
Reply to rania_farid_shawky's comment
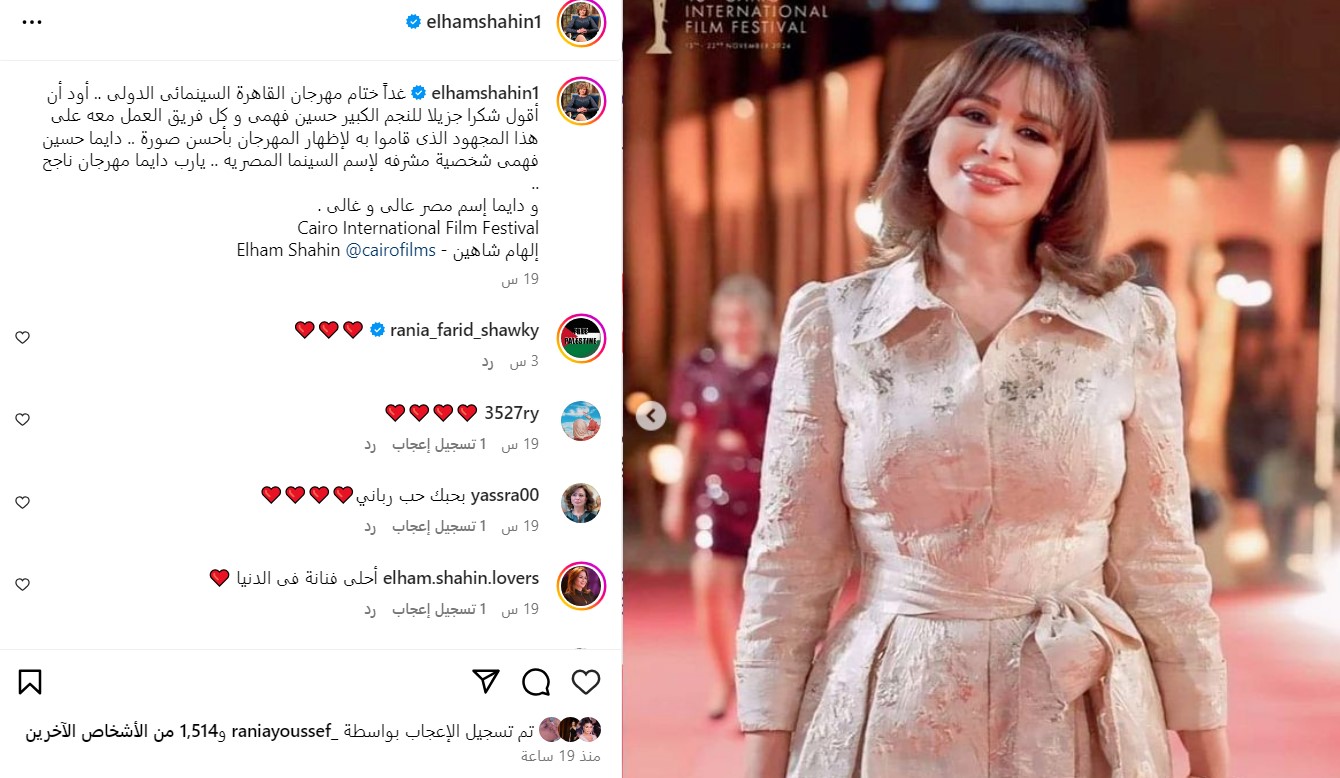click(487, 361)
